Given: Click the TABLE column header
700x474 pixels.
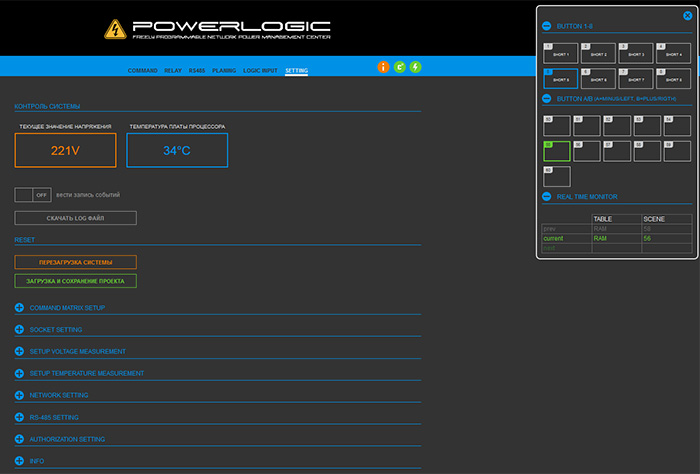Looking at the screenshot, I should (x=617, y=219).
